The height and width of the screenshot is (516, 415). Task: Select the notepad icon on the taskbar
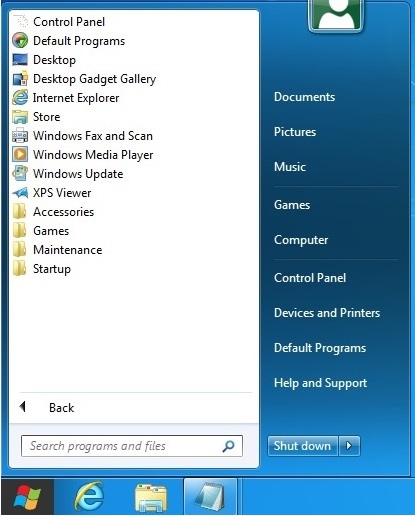(210, 497)
